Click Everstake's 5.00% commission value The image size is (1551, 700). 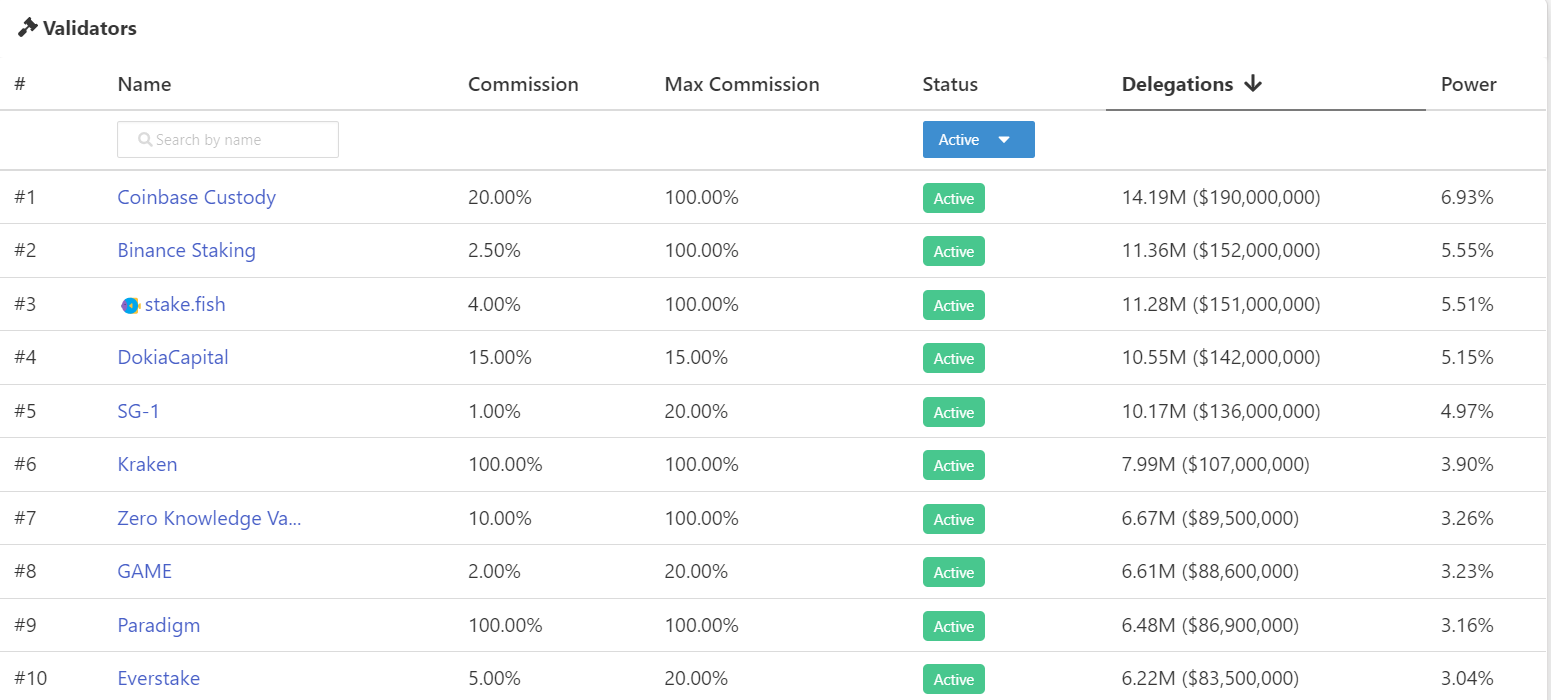pyautogui.click(x=494, y=678)
